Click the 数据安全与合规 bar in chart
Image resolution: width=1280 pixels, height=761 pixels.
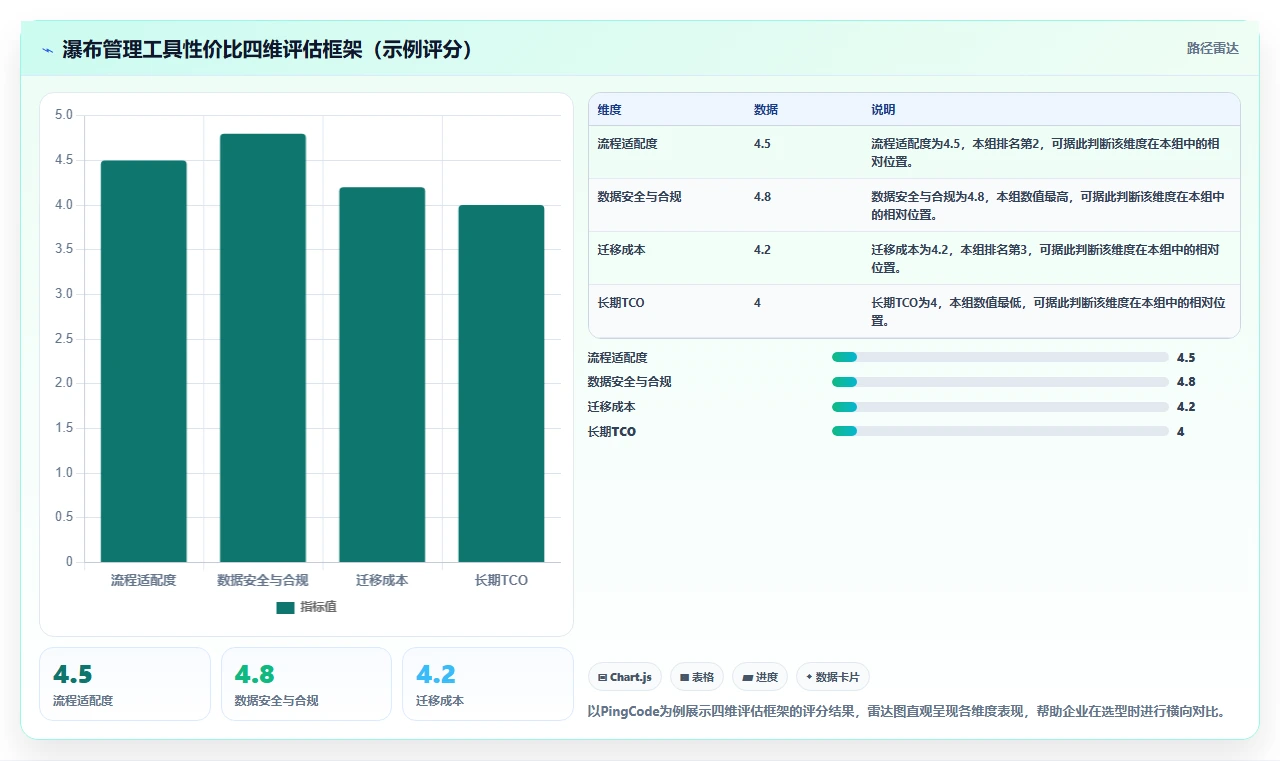coord(263,348)
